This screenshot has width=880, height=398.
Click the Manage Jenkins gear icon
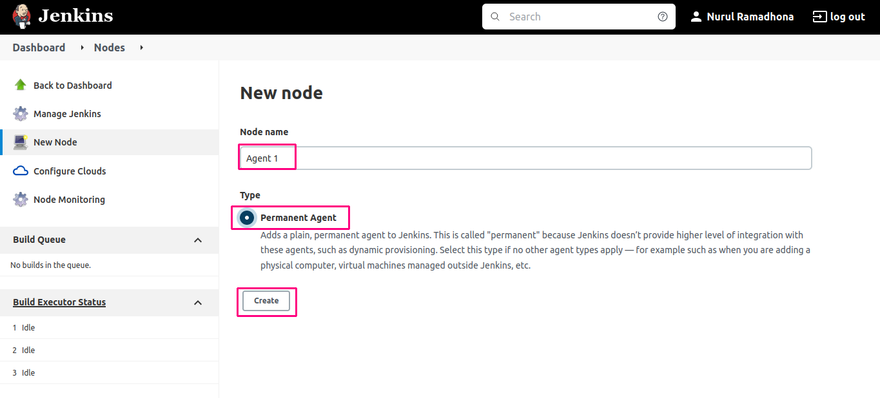[x=20, y=114]
